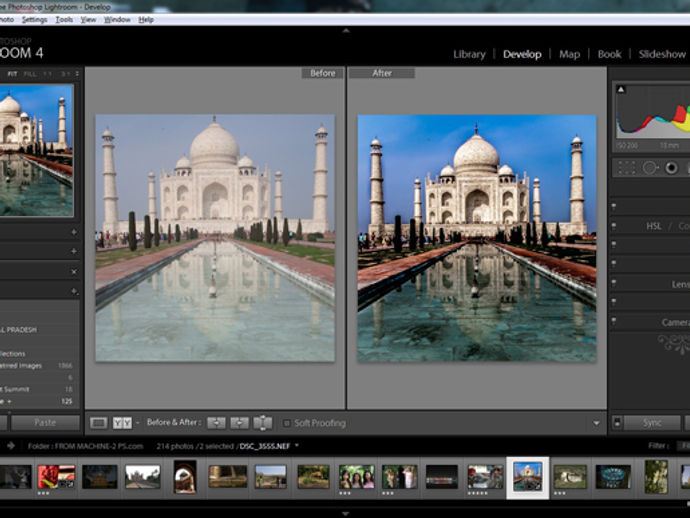Toggle the HSL panel on/off switch
Image resolution: width=690 pixels, height=518 pixels.
pyautogui.click(x=614, y=226)
